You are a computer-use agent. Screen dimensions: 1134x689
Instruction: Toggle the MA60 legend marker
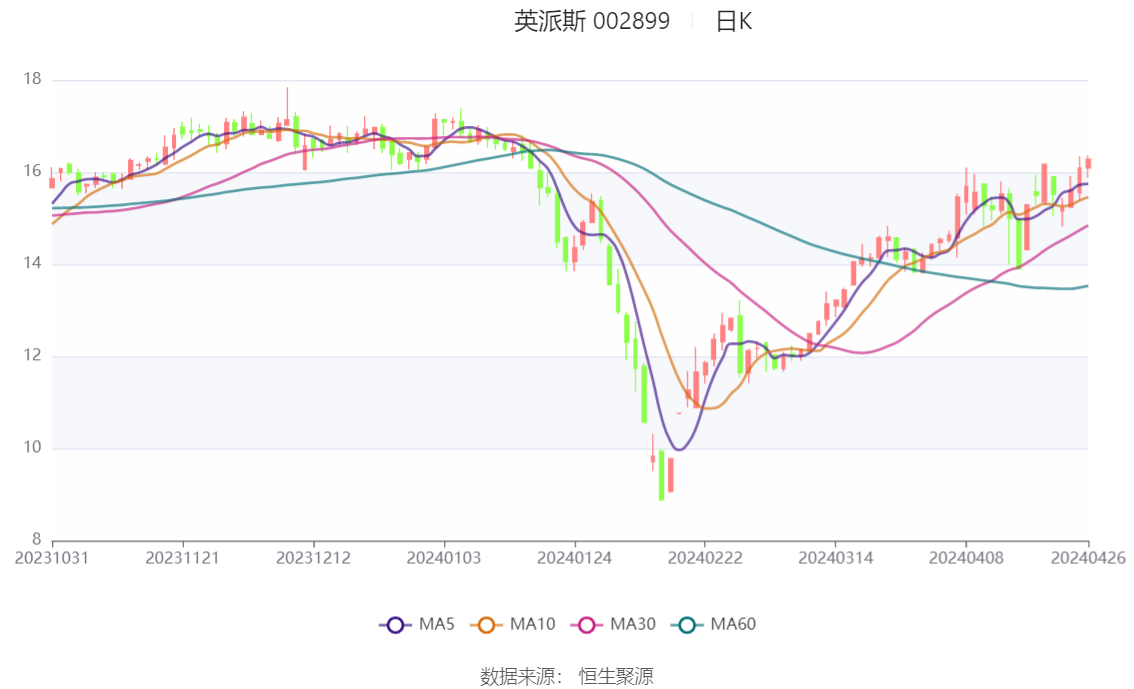point(687,625)
